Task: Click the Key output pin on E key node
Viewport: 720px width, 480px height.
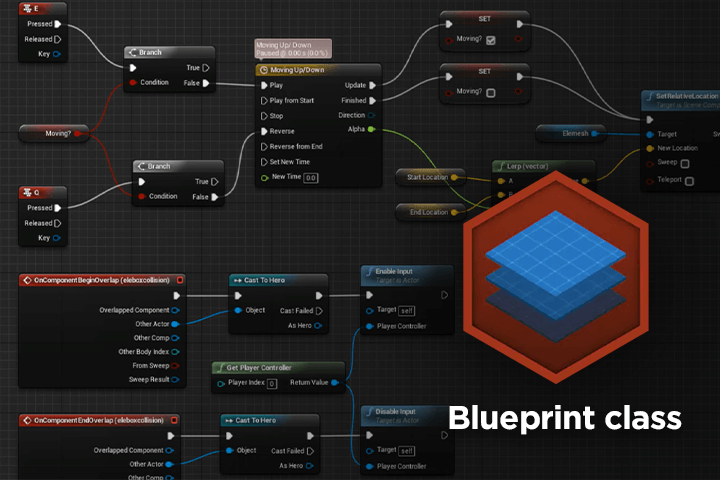Action: coord(57,54)
